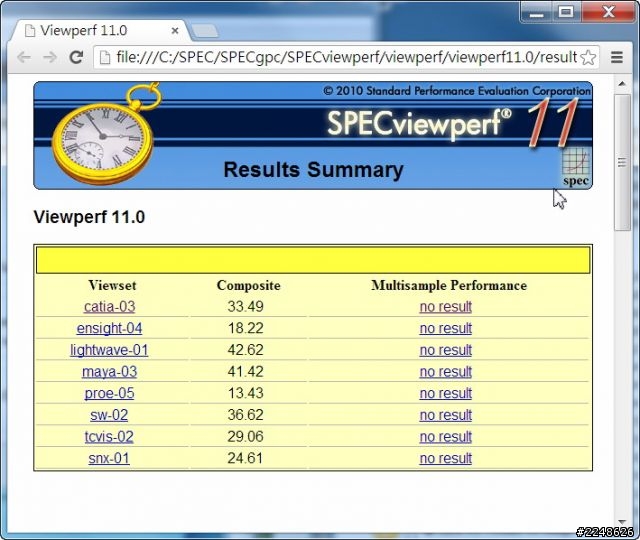Click the no result link for proe-05
Screen dimensions: 640x540
point(446,393)
